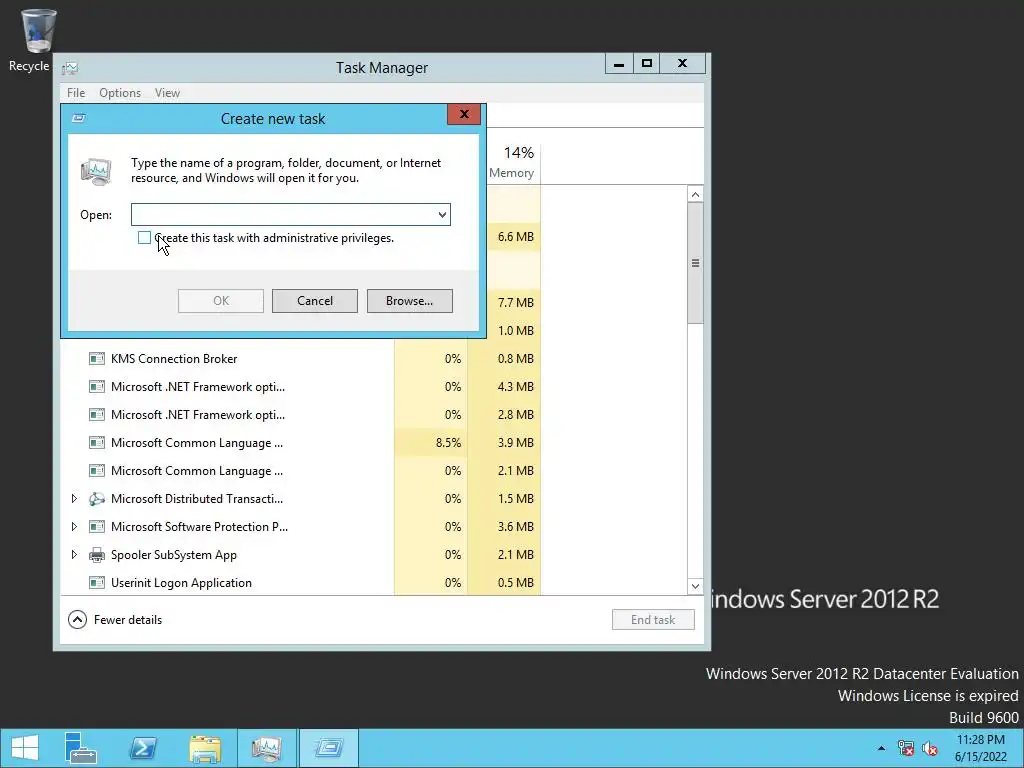Screen dimensions: 1024x768
Task: Click the KMS Connection Broker process icon
Action: (x=97, y=359)
